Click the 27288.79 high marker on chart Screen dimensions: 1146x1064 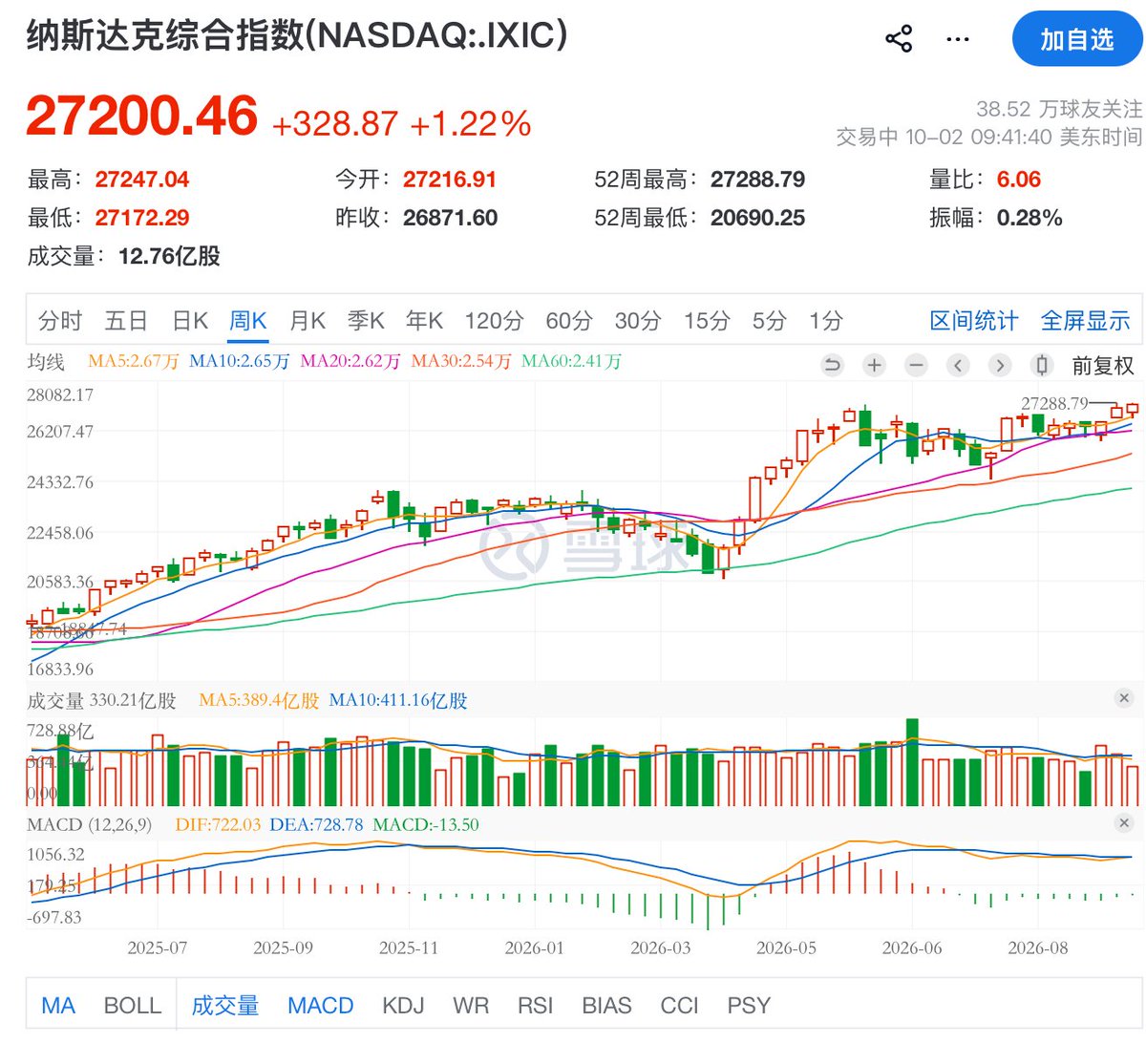1054,403
